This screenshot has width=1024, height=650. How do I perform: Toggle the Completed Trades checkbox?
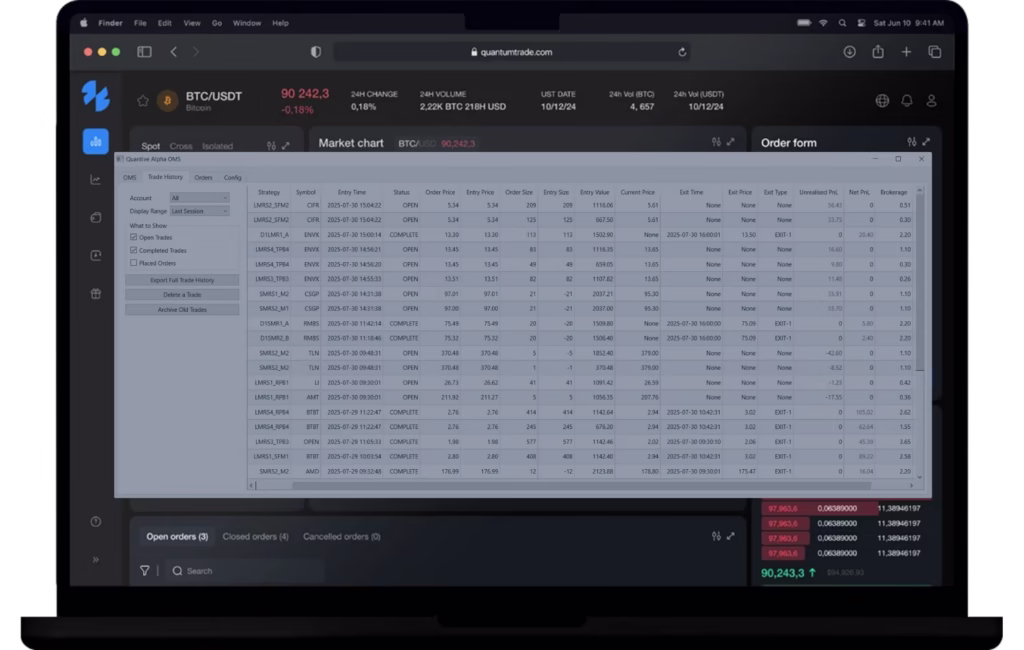[134, 250]
